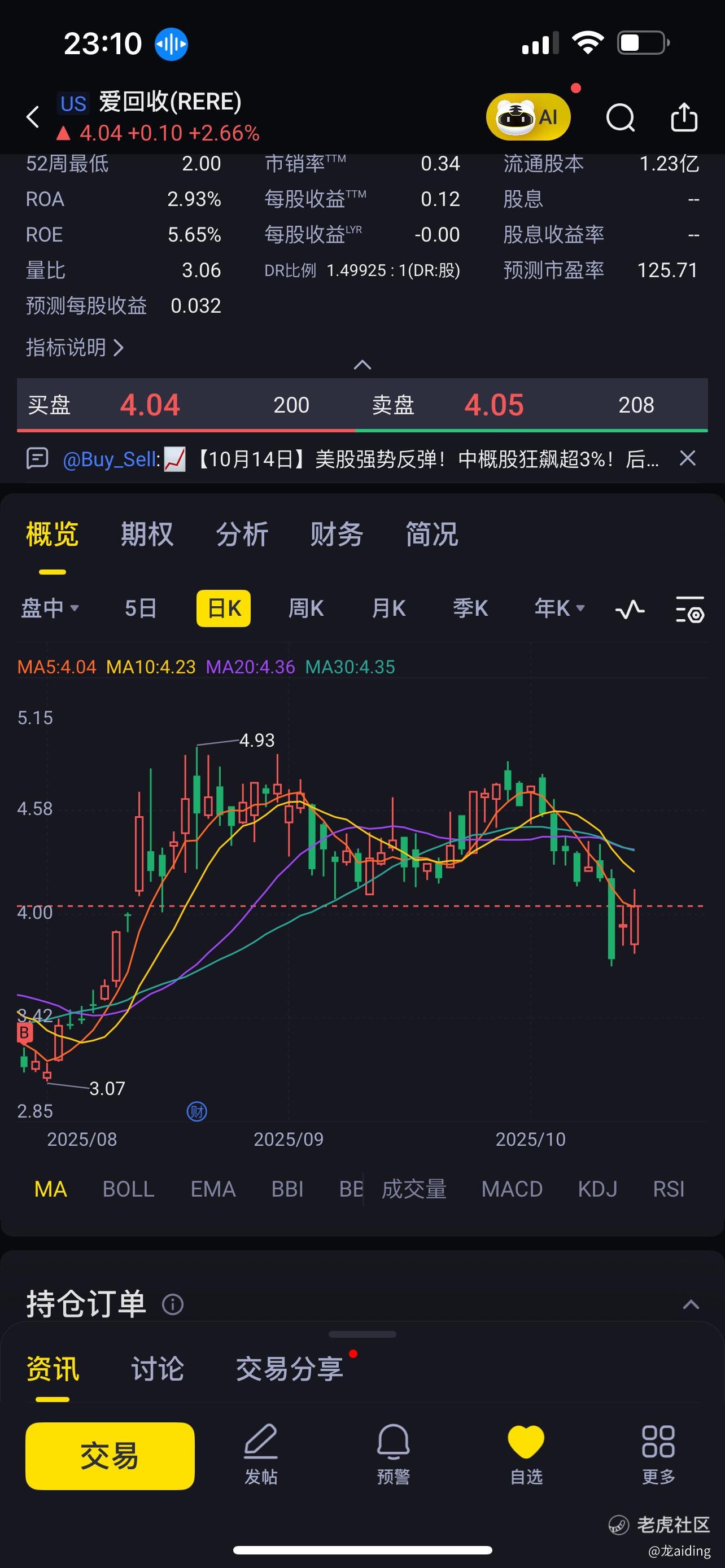Viewport: 725px width, 1568px height.
Task: Tap the 量比 value 3.06
Action: pos(202,270)
